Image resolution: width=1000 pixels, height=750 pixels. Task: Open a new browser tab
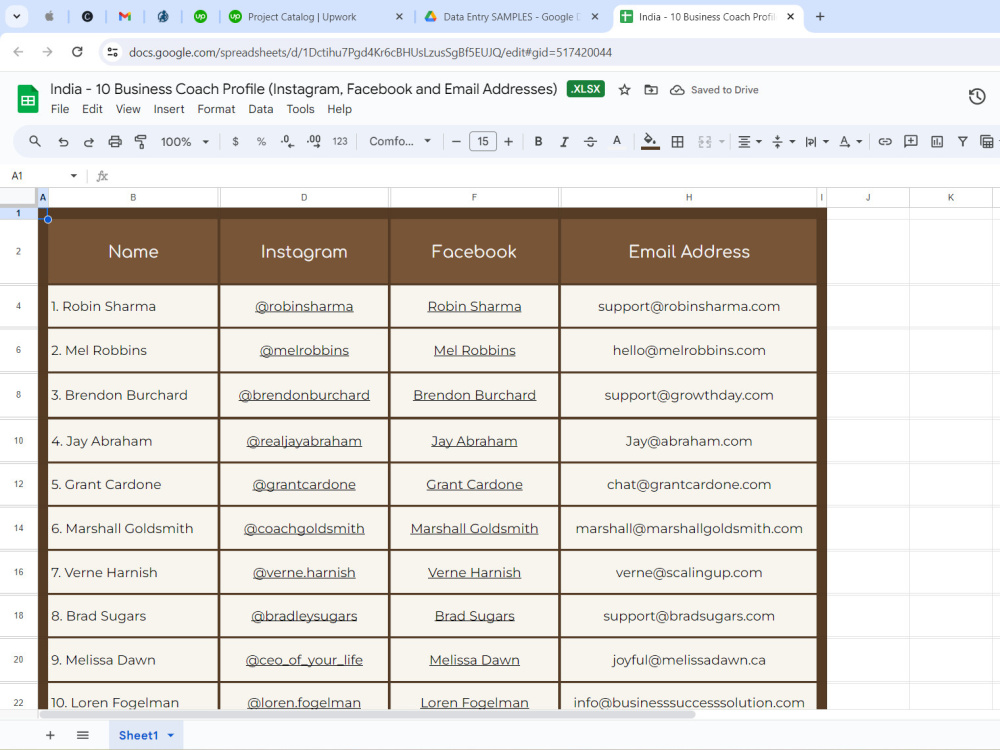coord(820,17)
